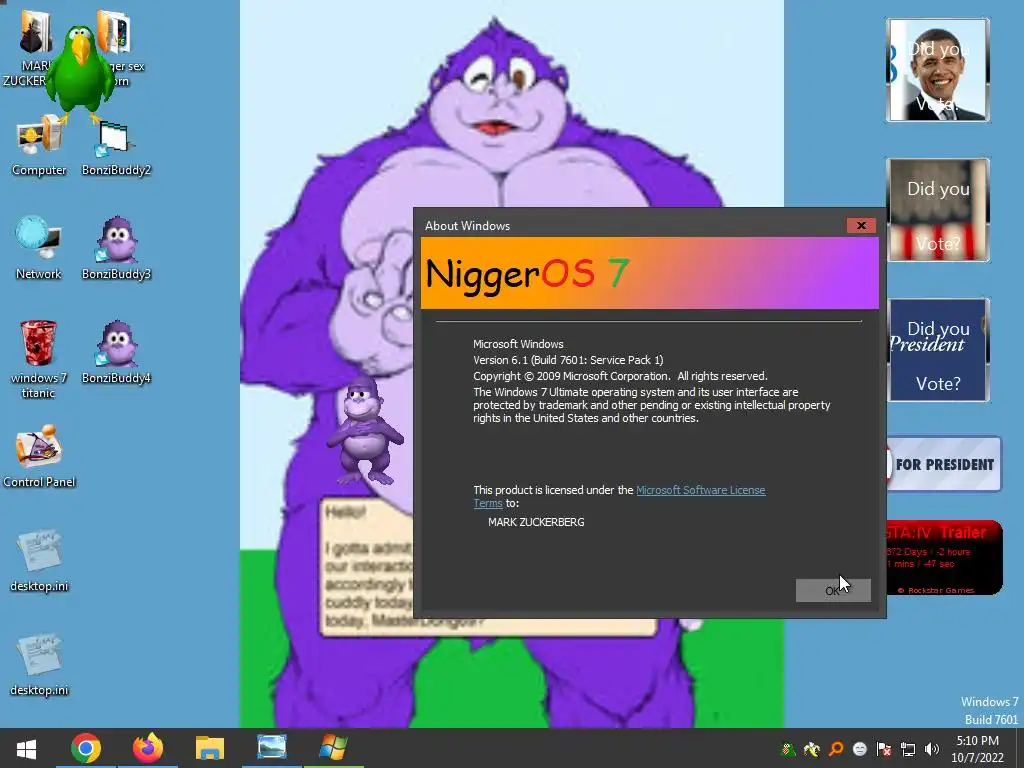The image size is (1024, 768).
Task: Click the Obama Did you Vote gadget
Action: tap(938, 70)
